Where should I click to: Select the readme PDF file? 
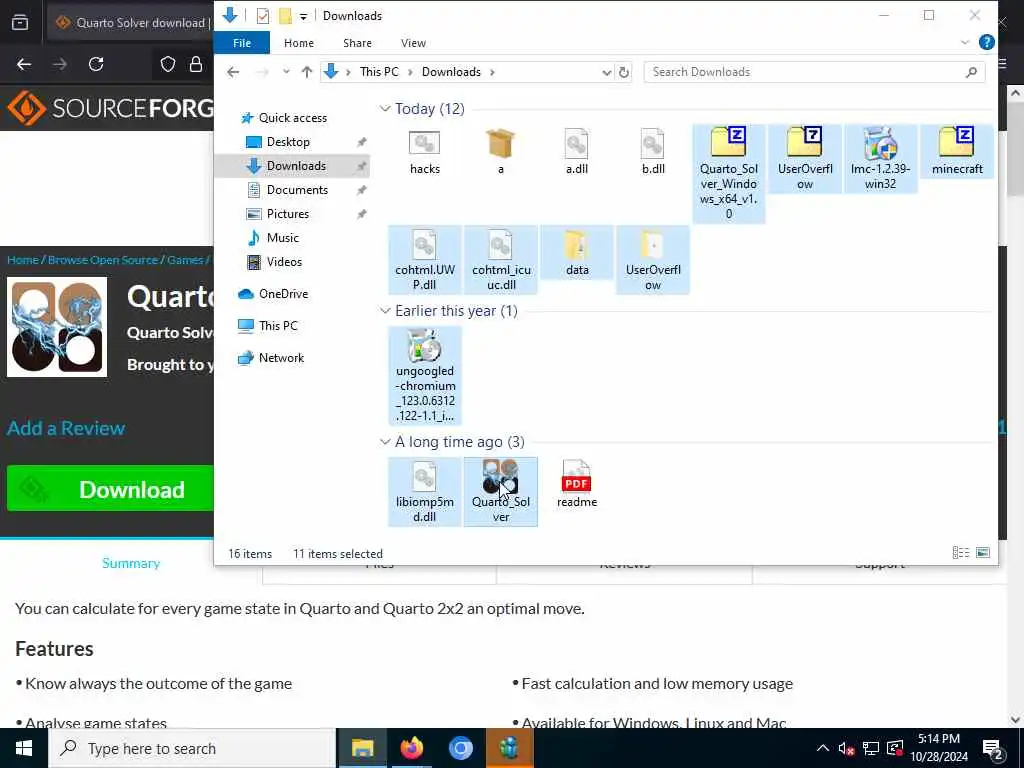[577, 484]
